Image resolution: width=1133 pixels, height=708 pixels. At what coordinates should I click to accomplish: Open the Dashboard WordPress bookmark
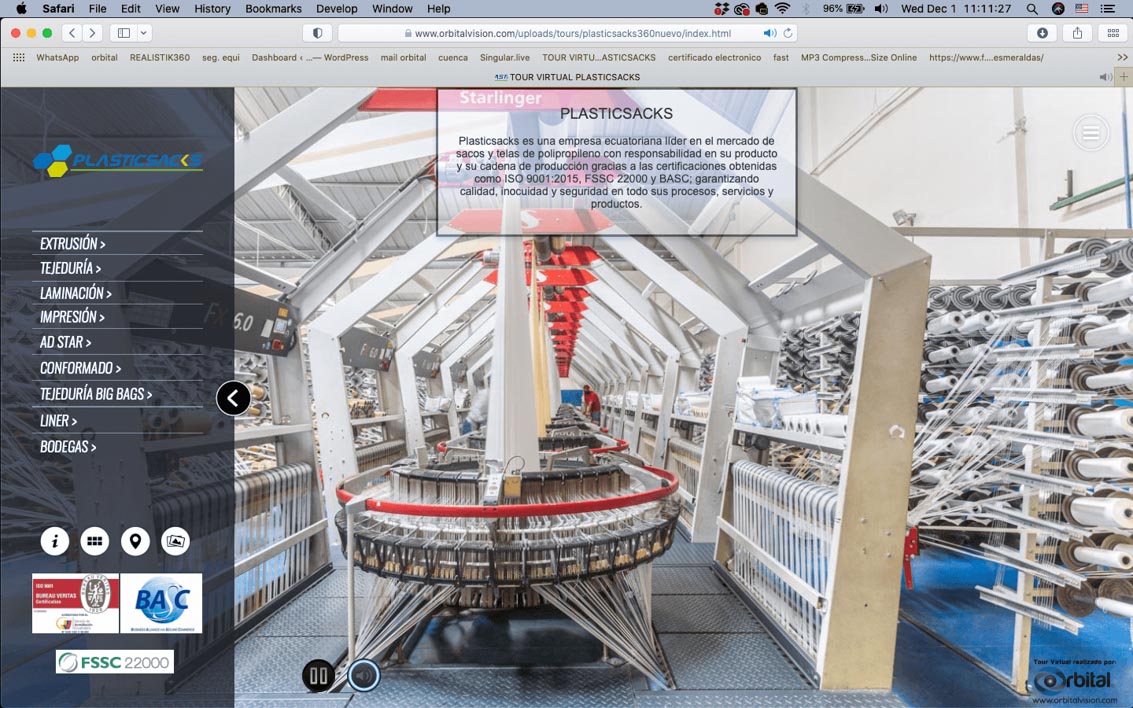click(x=310, y=57)
